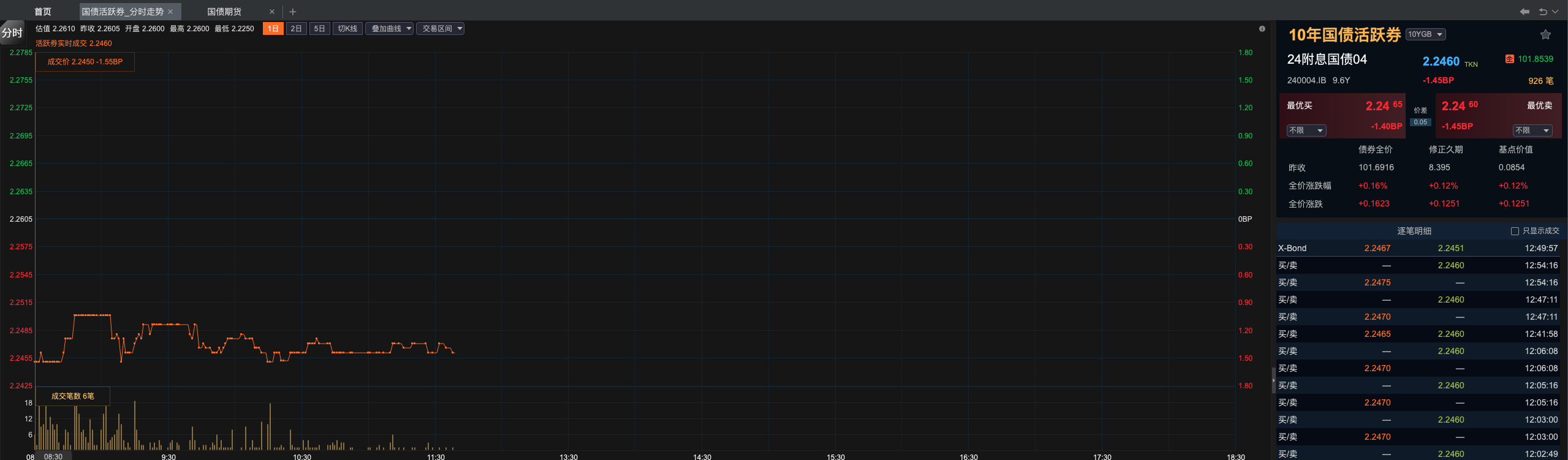Open the 不限 dropdown under 最优卖
Screen dimensions: 1568x460
(x=1532, y=130)
